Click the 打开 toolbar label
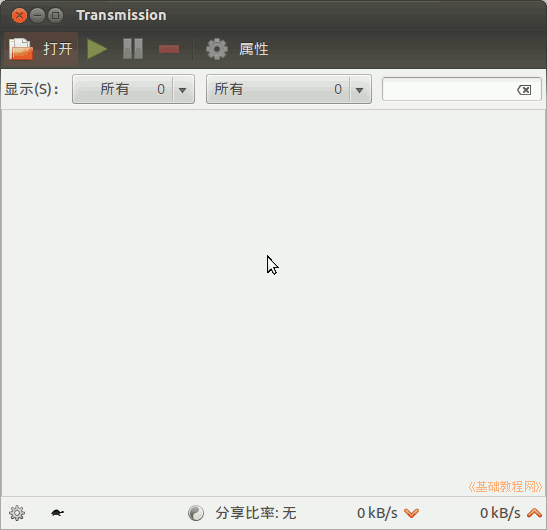Image resolution: width=547 pixels, height=530 pixels. tap(58, 49)
